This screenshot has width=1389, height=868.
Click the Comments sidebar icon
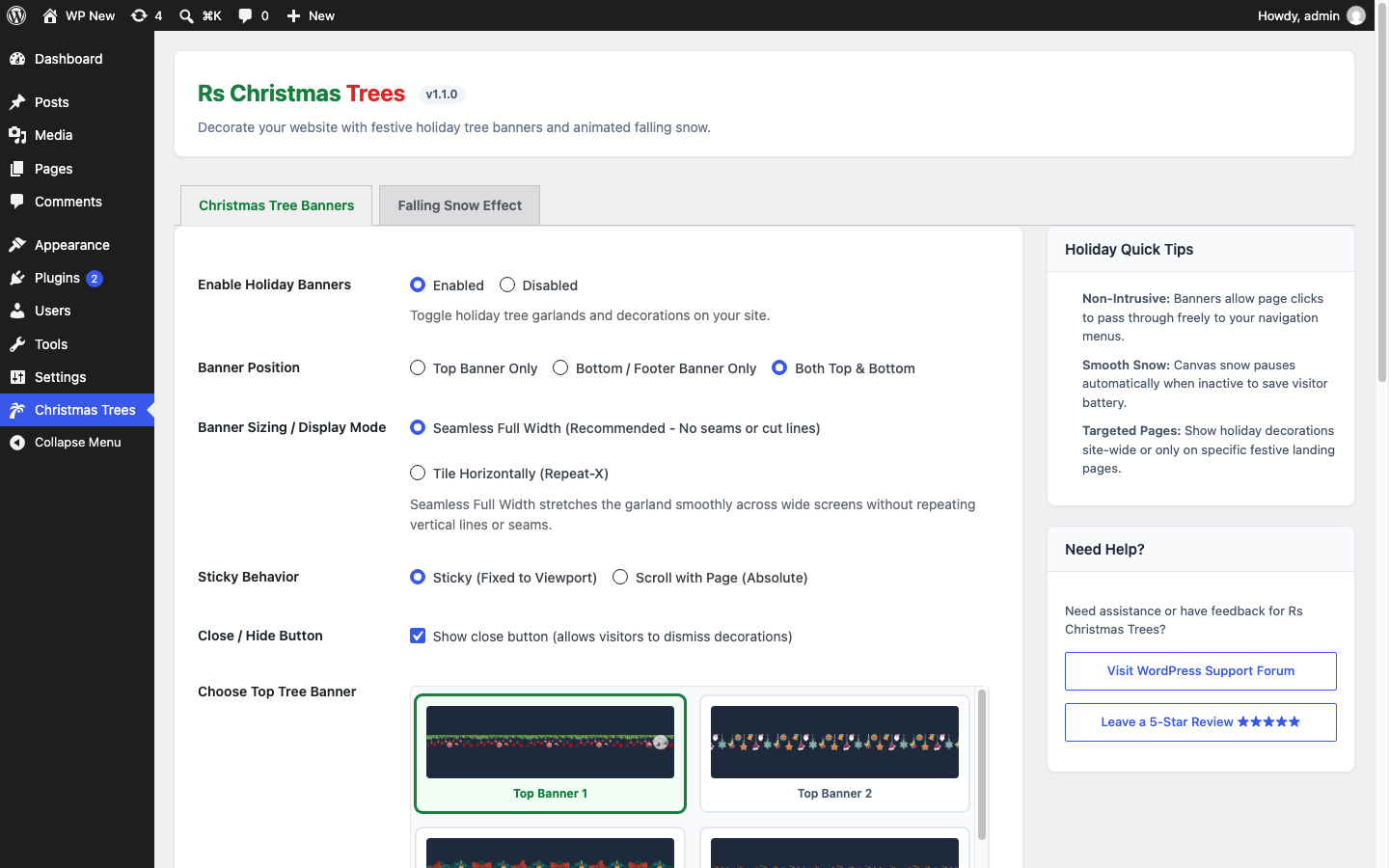point(17,202)
